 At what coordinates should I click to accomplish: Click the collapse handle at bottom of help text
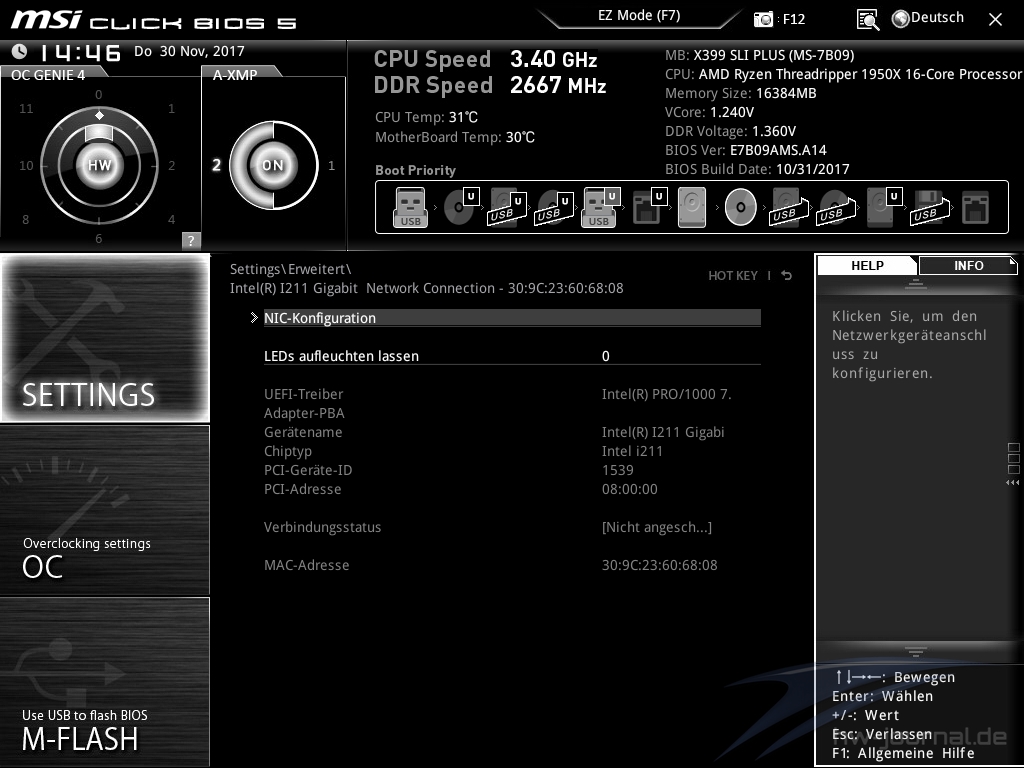916,651
